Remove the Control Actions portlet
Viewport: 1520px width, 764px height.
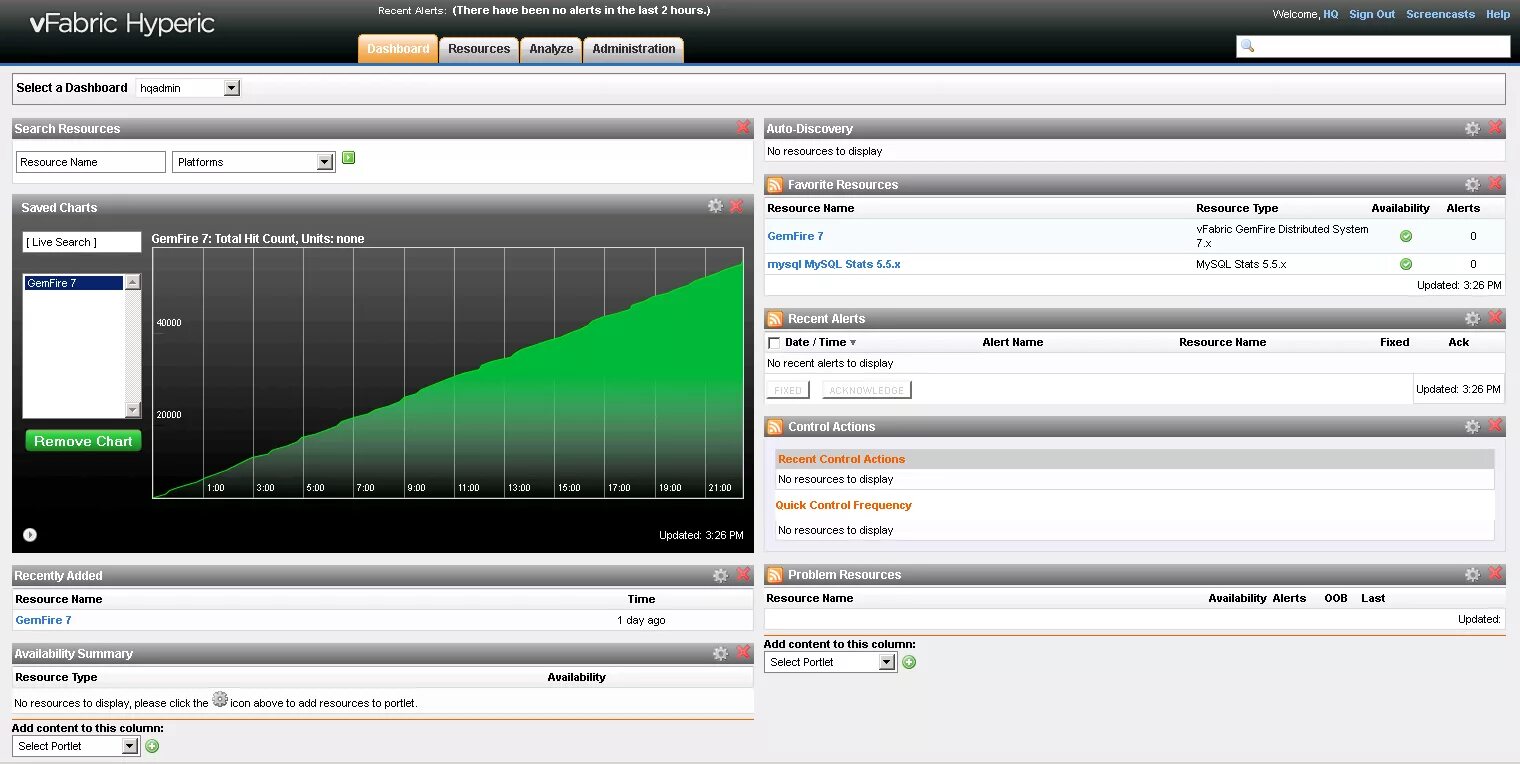click(x=1495, y=426)
